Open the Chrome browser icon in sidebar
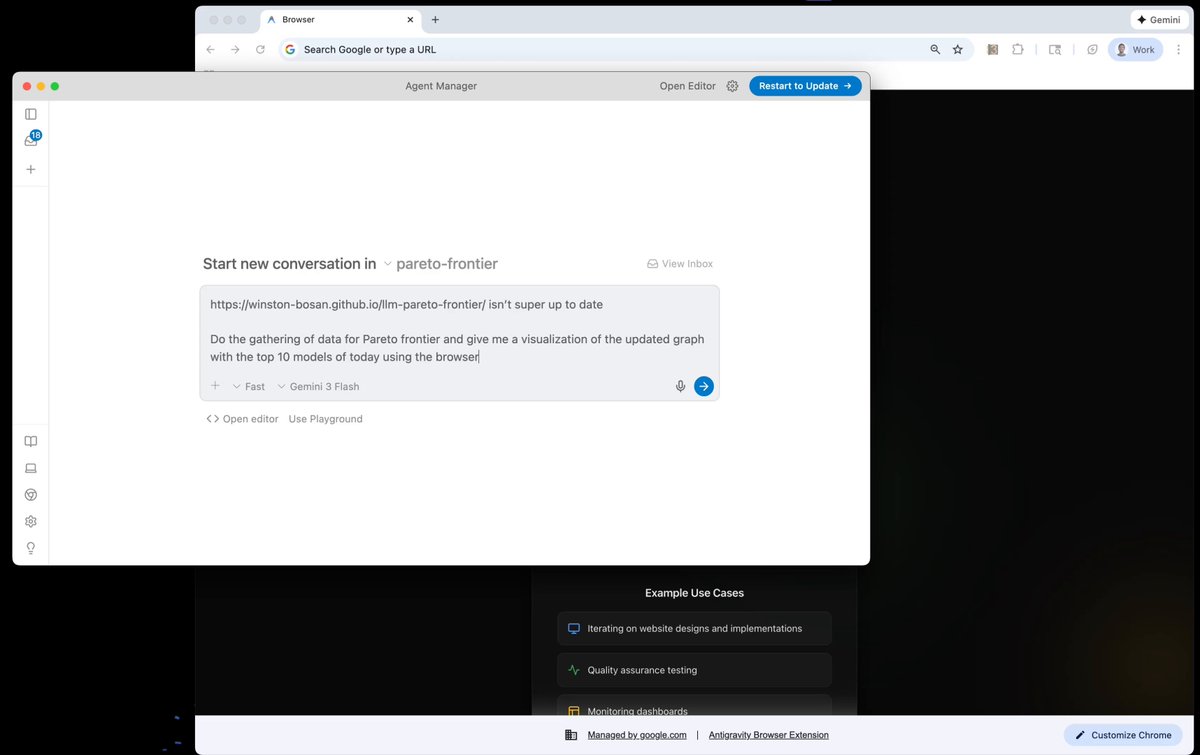This screenshot has height=755, width=1200. [x=31, y=495]
